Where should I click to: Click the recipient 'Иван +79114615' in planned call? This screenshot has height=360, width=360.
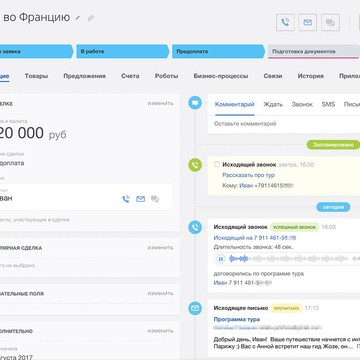coord(266,186)
